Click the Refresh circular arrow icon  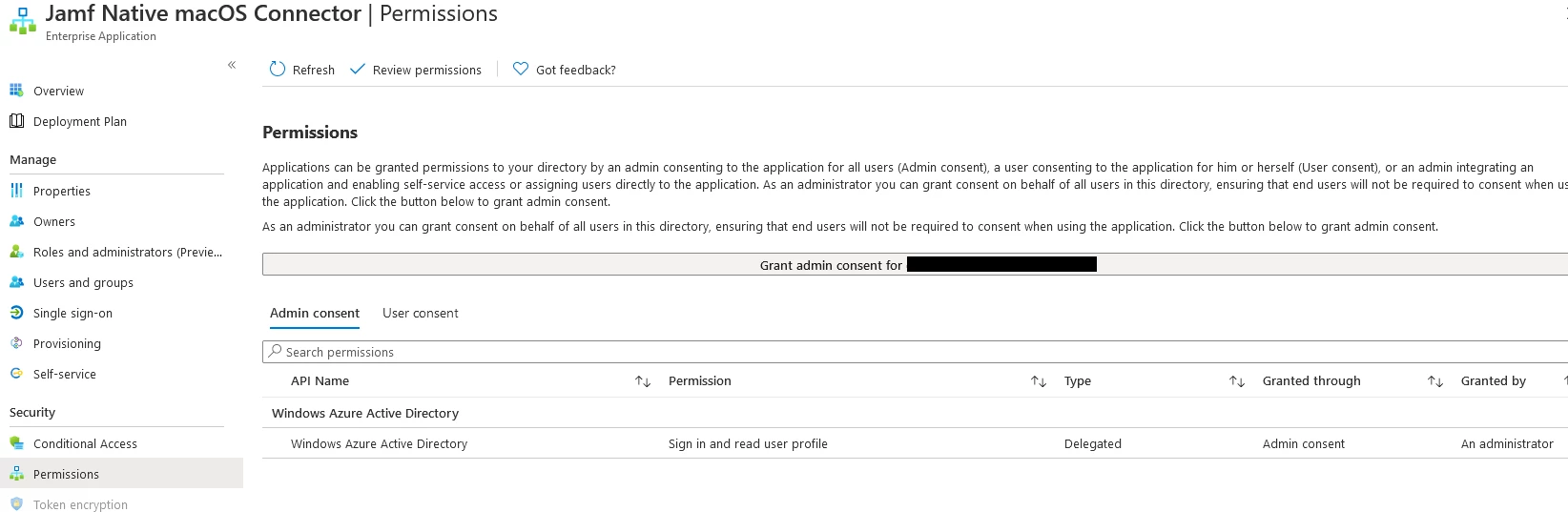[x=278, y=69]
